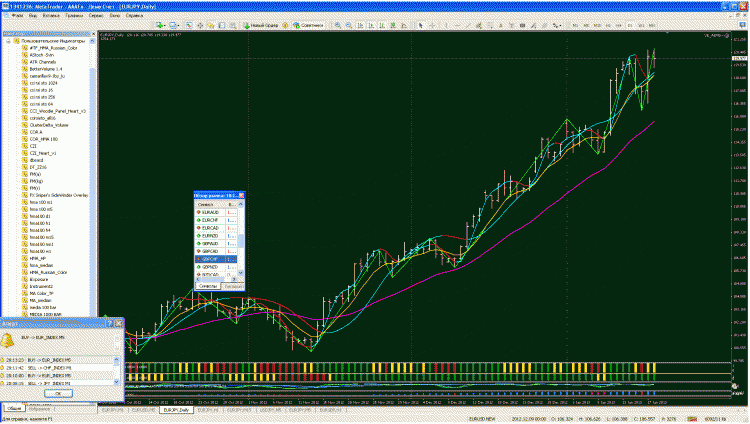Switch chart to D1 timeframe
750x424 pixels.
point(630,25)
